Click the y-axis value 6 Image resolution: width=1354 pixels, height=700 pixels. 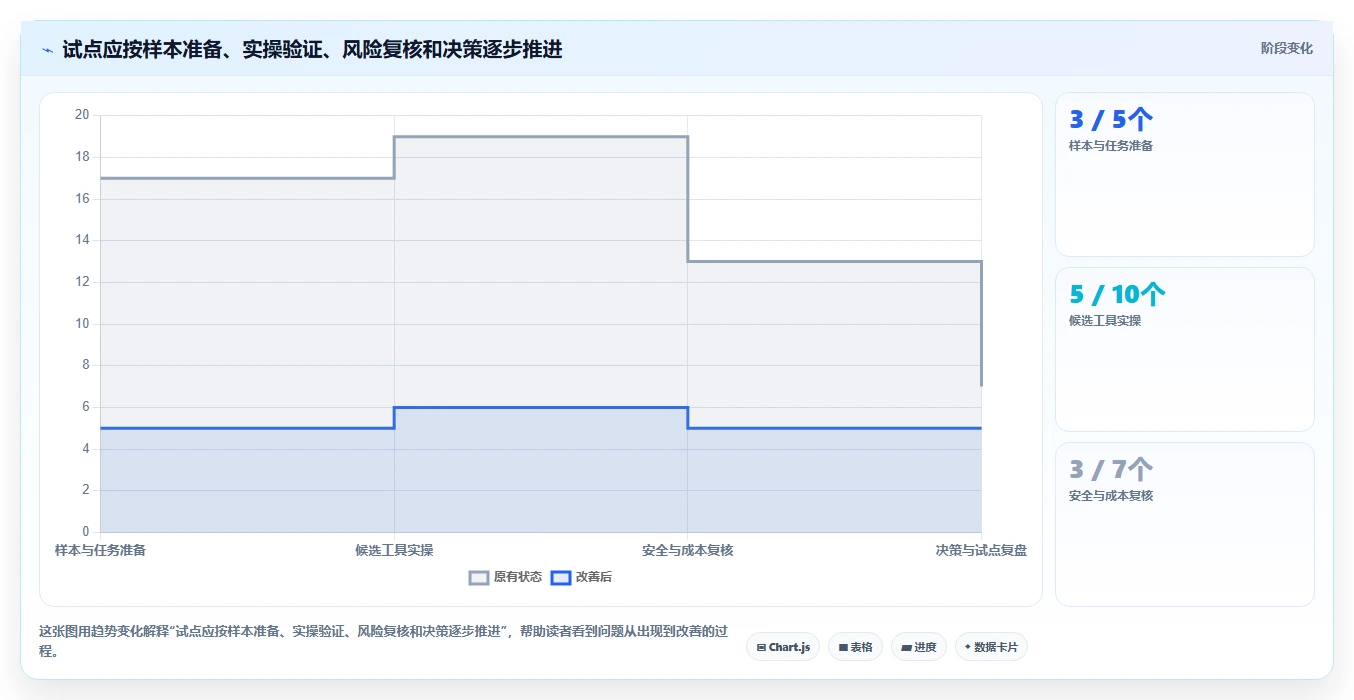point(85,407)
